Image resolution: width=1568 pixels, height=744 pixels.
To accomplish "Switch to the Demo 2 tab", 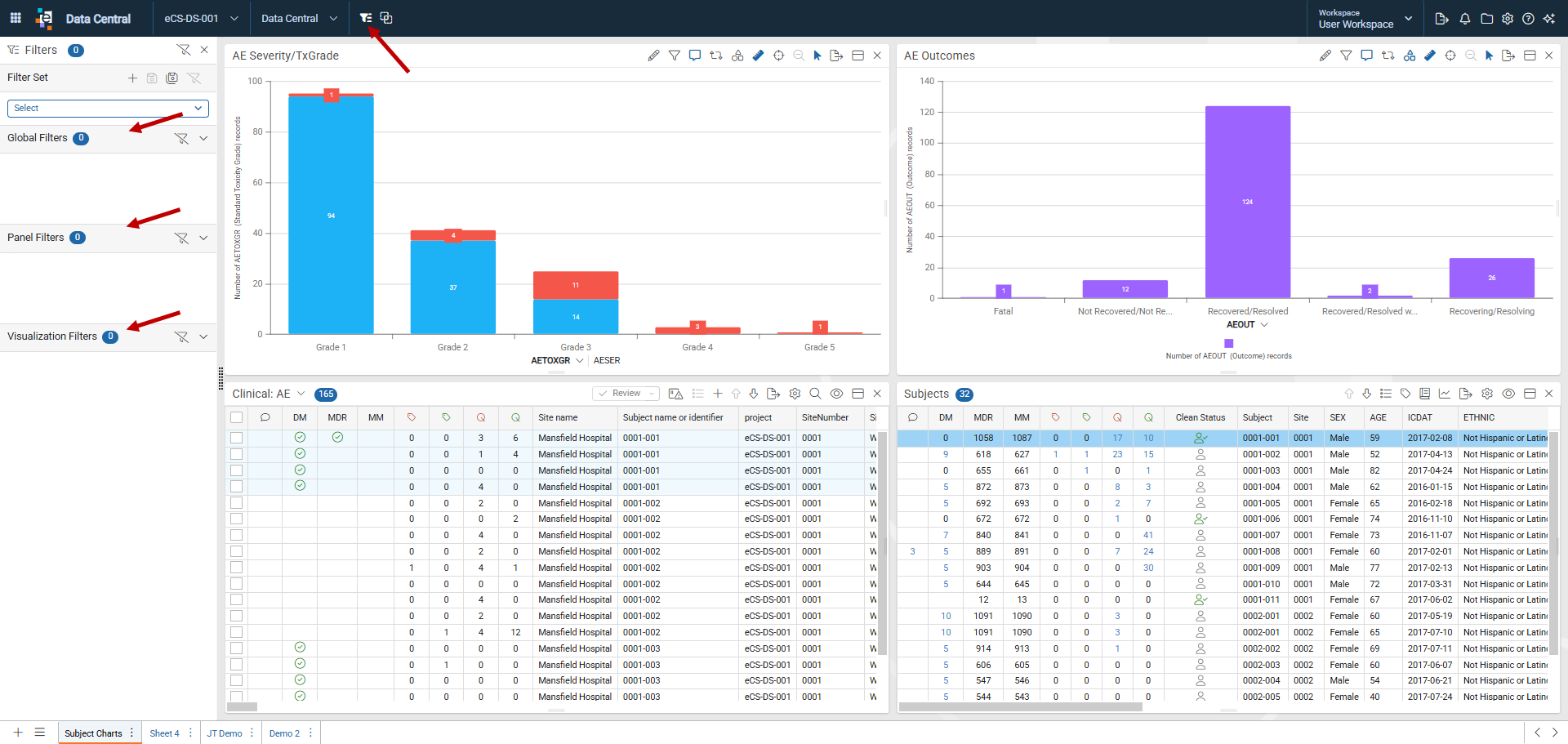I will [x=284, y=733].
